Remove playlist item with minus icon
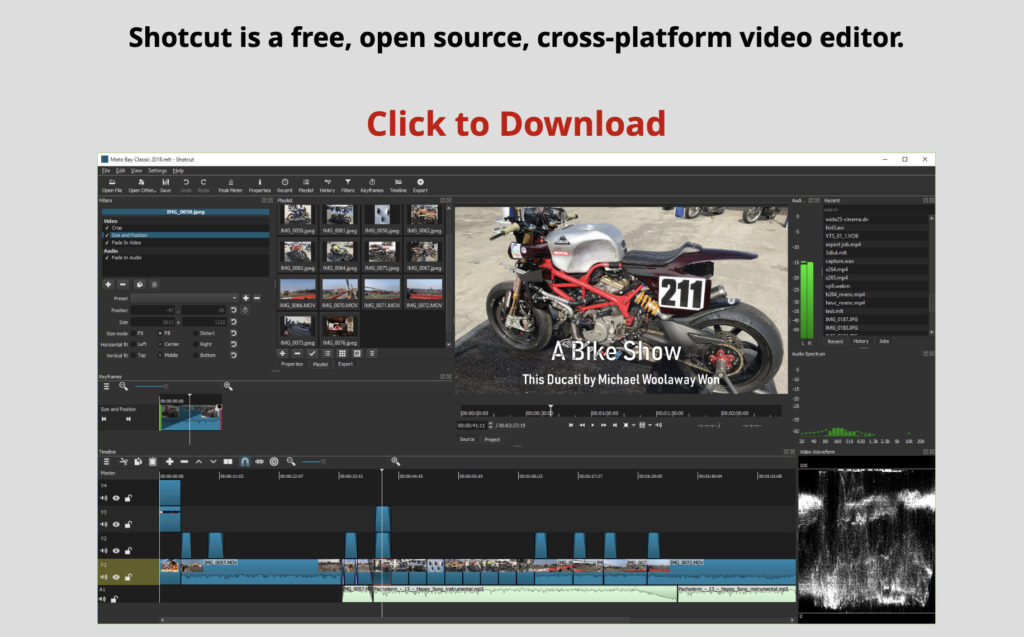The image size is (1024, 637). 297,353
